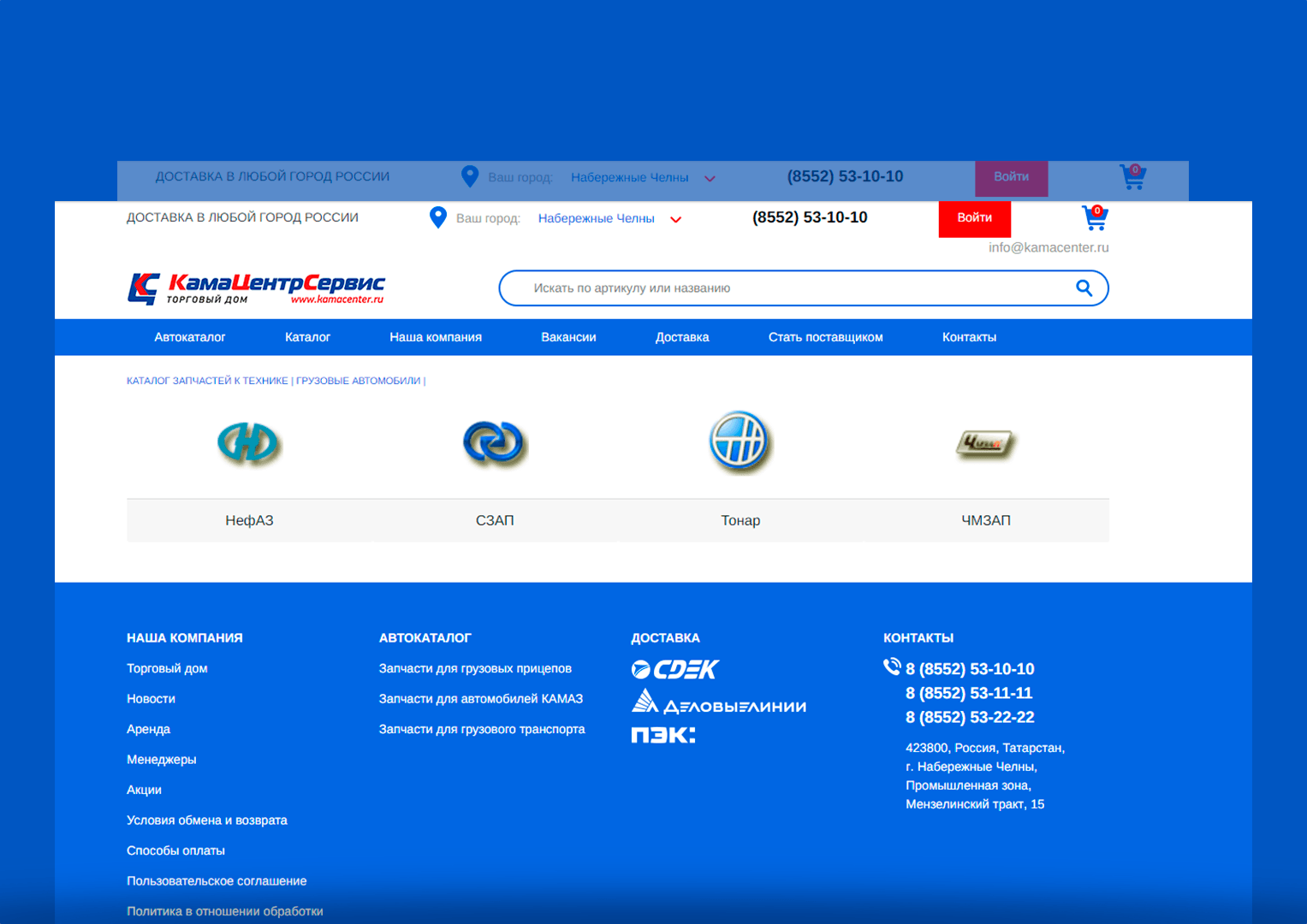The image size is (1307, 924).
Task: Open Запчасти для грузовых прицепов link
Action: pos(475,668)
